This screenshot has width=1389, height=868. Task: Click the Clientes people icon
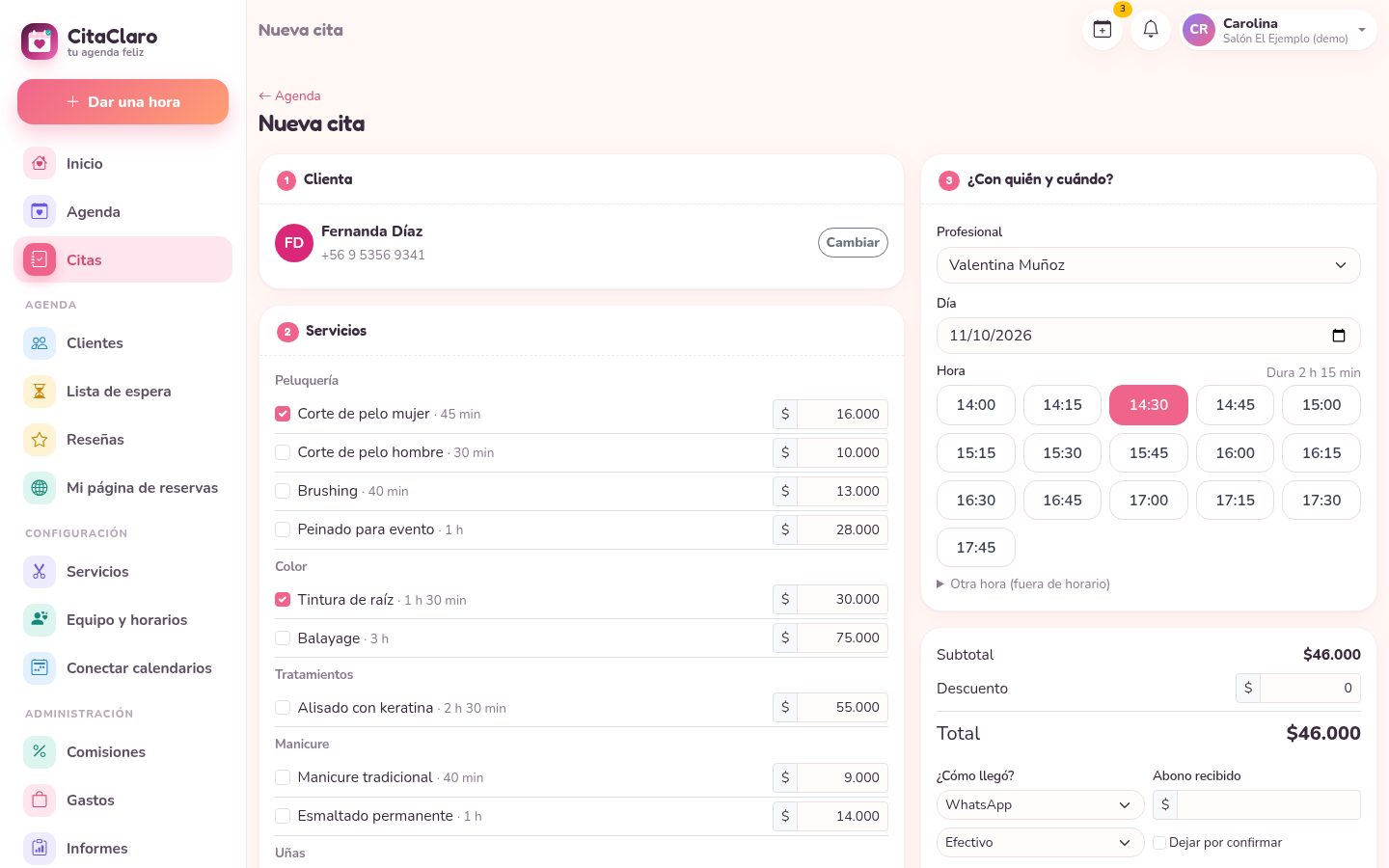coord(40,342)
